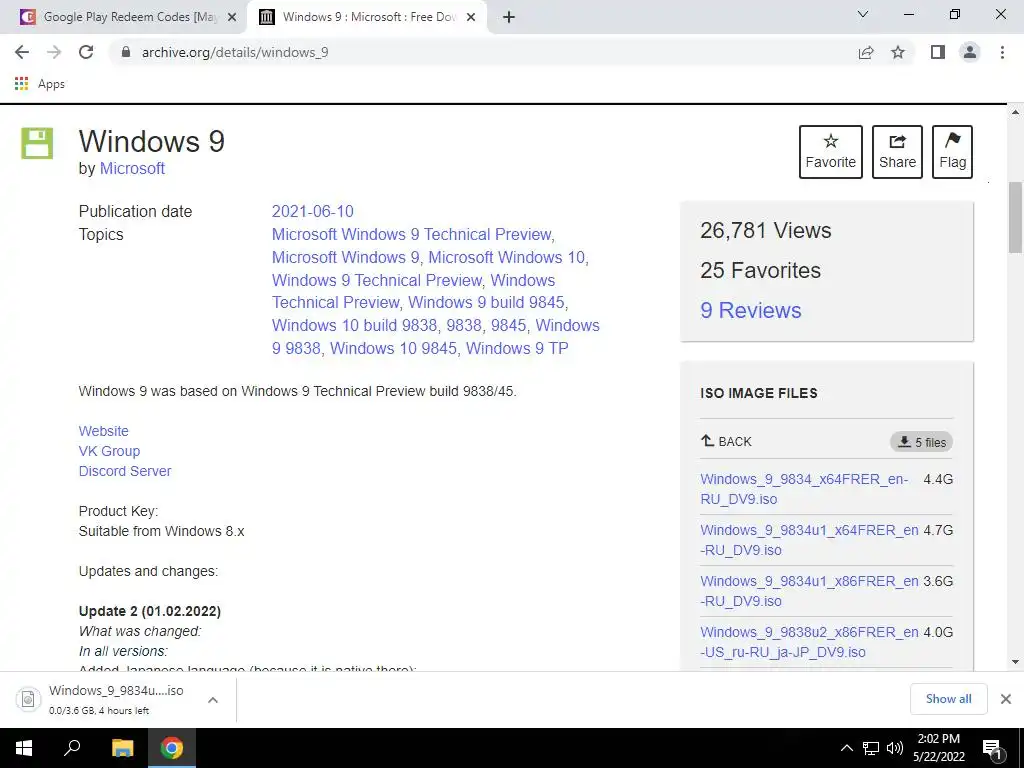This screenshot has height=768, width=1024.
Task: Share this page via address bar icon
Action: (x=866, y=52)
